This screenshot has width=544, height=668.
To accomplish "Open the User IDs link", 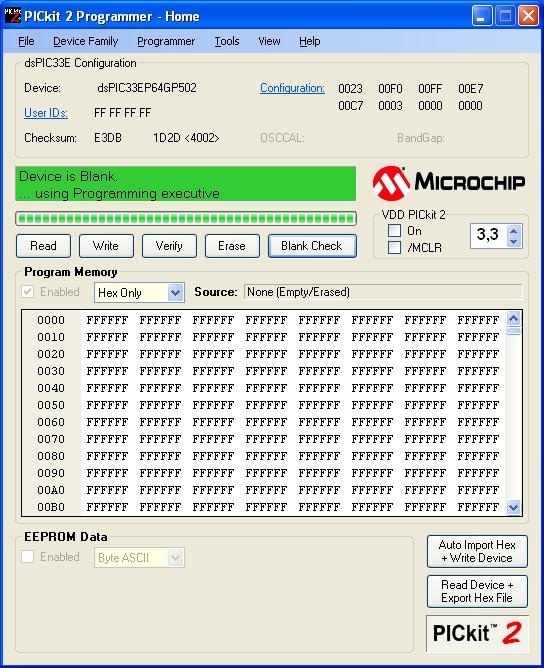I will (x=46, y=113).
